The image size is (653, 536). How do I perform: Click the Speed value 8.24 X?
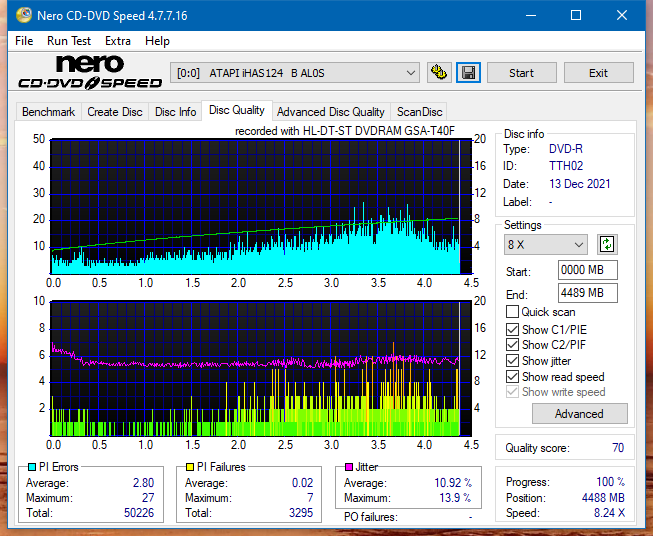609,513
